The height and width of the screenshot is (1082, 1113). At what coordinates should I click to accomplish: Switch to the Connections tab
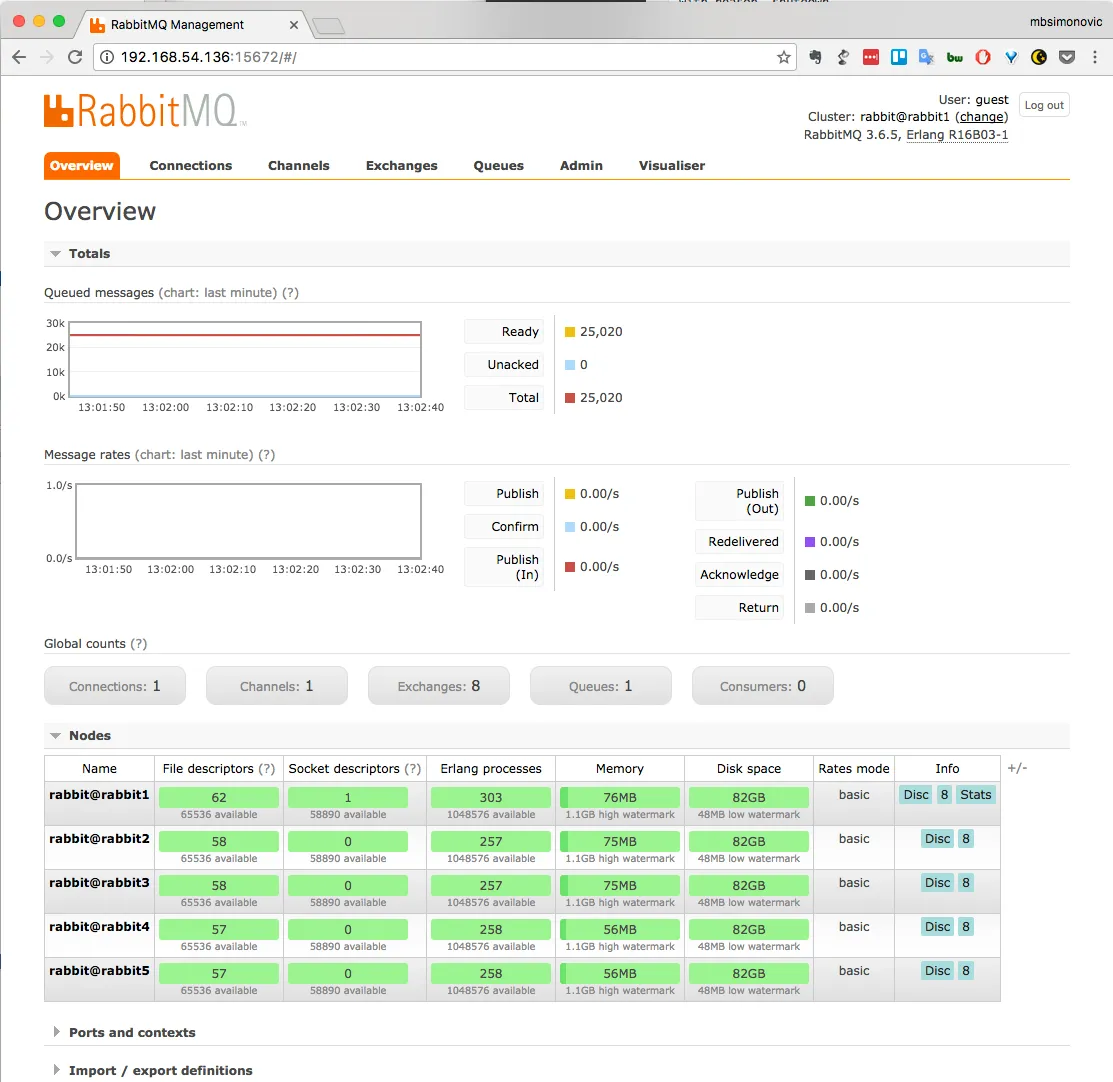tap(190, 165)
